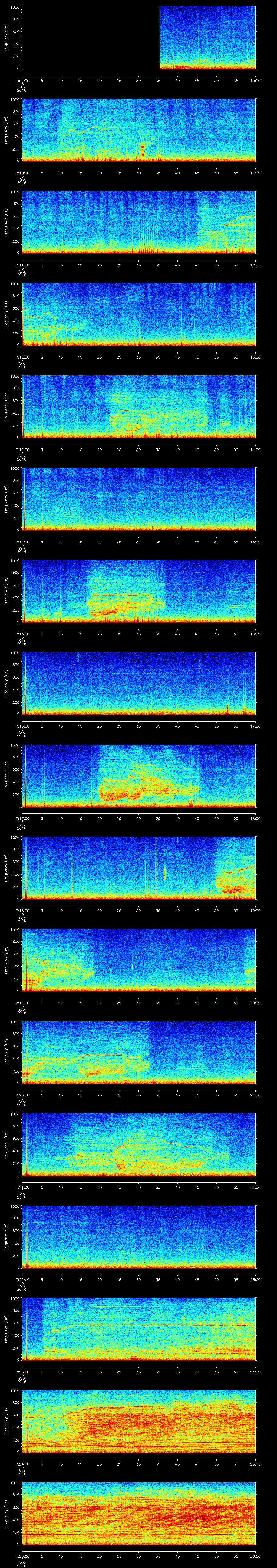The width and height of the screenshot is (277, 1568).
Task: Pick the spectrogram panel starting at 7:20:00
Action: (x=139, y=1052)
